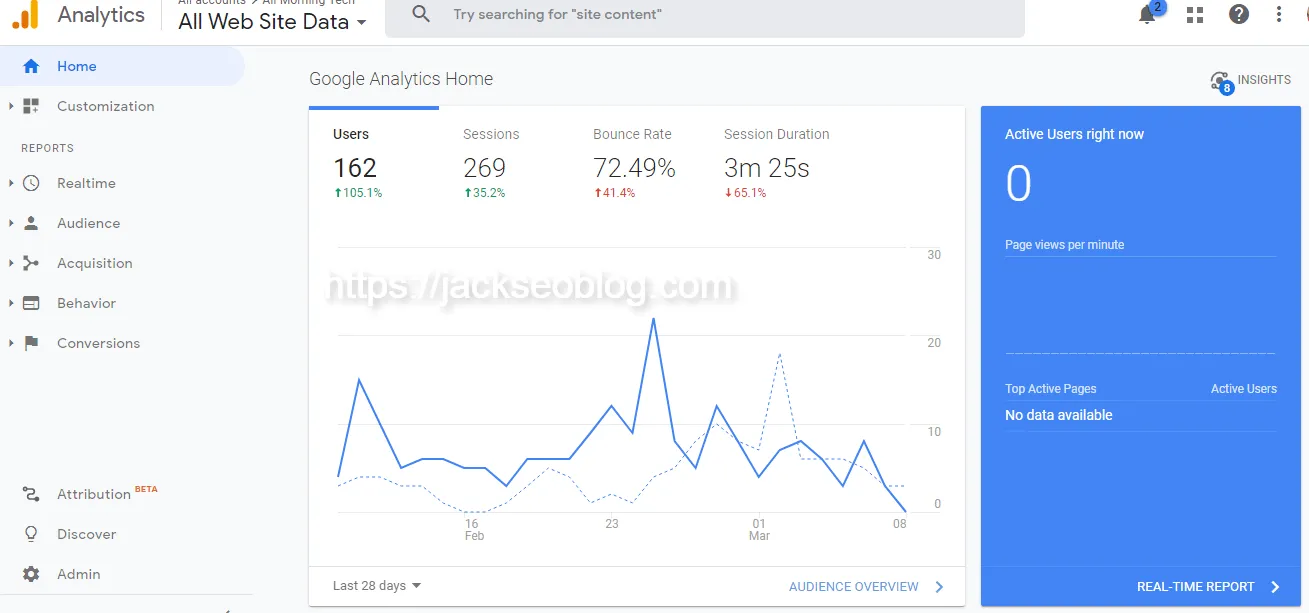Open the Realtime report icon
1309x613 pixels.
(31, 183)
